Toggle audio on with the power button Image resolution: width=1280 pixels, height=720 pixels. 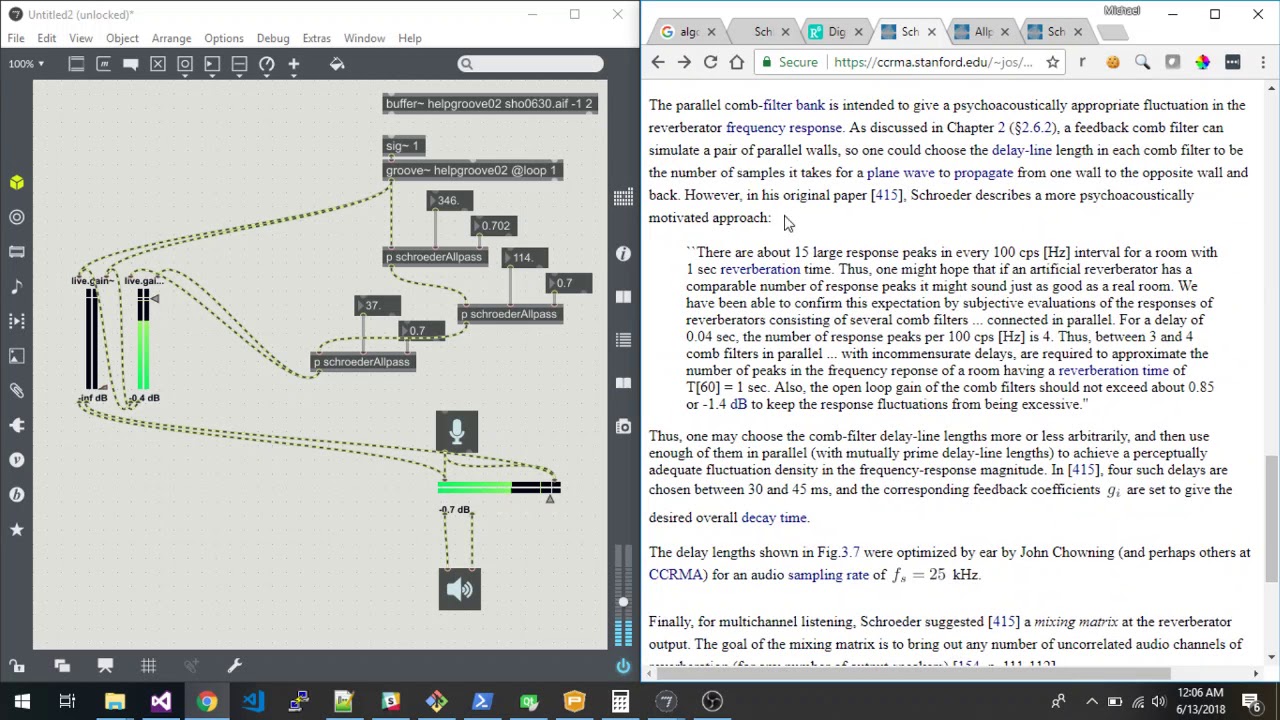623,666
